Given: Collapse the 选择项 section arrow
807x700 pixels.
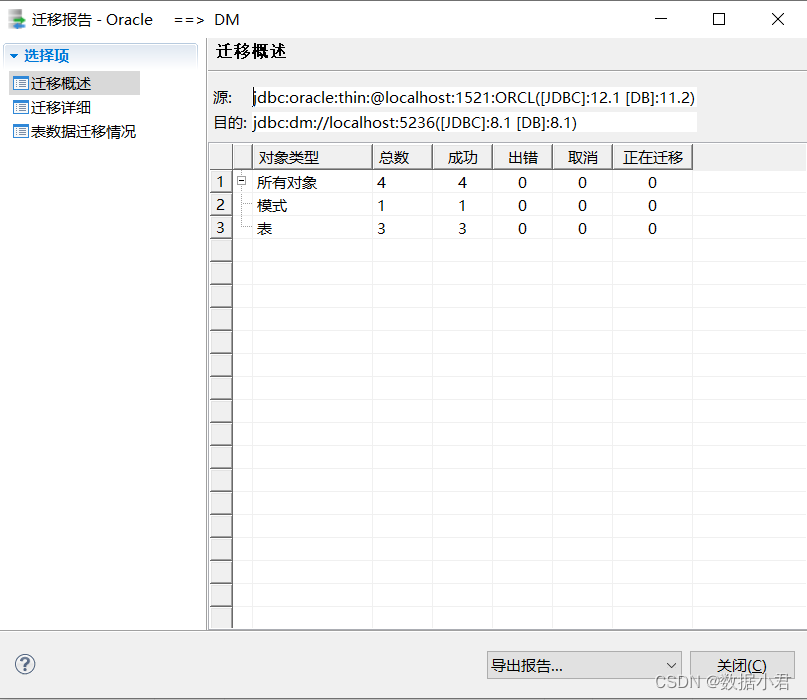Looking at the screenshot, I should tap(14, 56).
